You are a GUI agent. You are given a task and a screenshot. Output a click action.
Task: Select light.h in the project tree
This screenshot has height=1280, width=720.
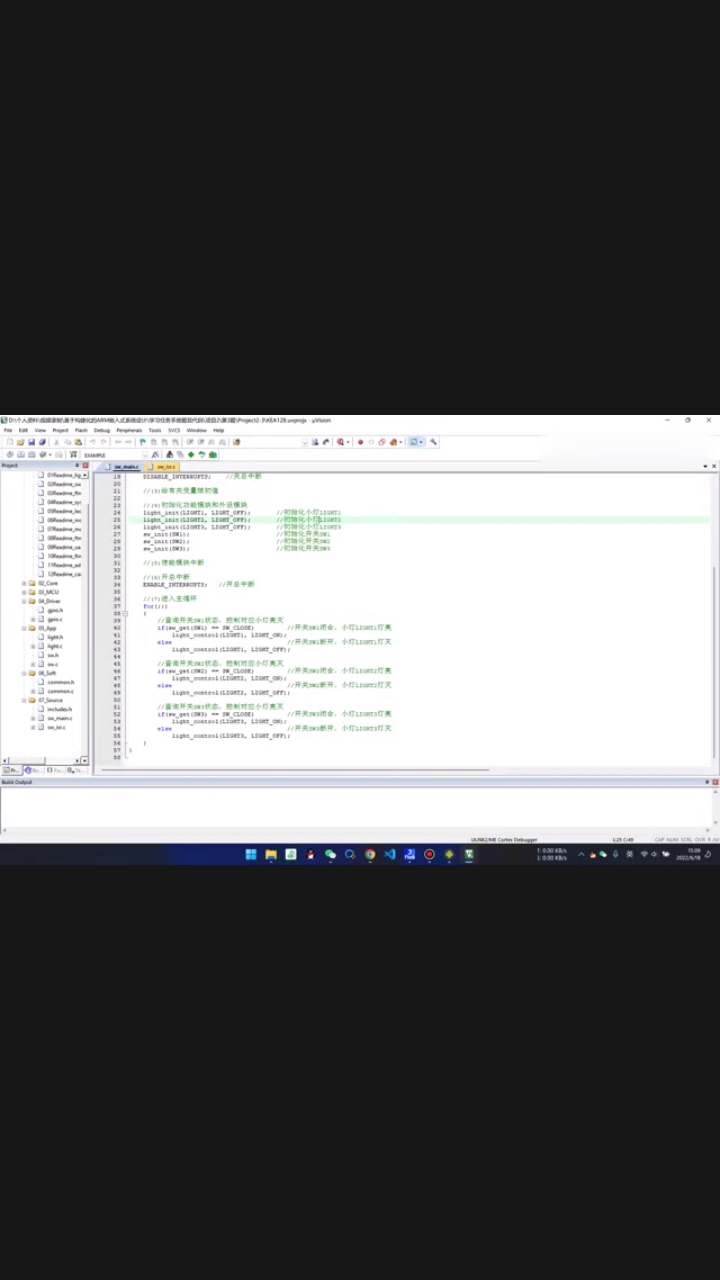pyautogui.click(x=55, y=637)
